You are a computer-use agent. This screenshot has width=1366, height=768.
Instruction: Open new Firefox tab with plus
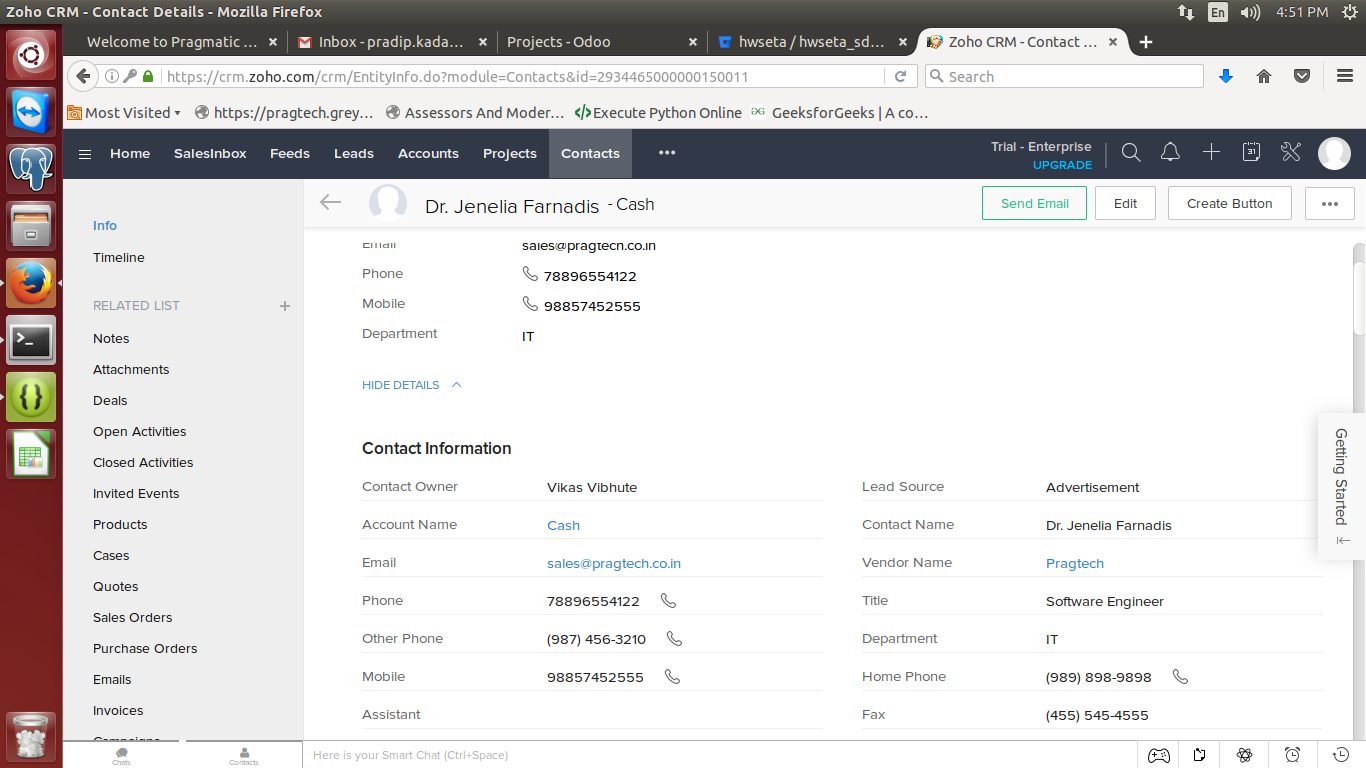coord(1146,42)
